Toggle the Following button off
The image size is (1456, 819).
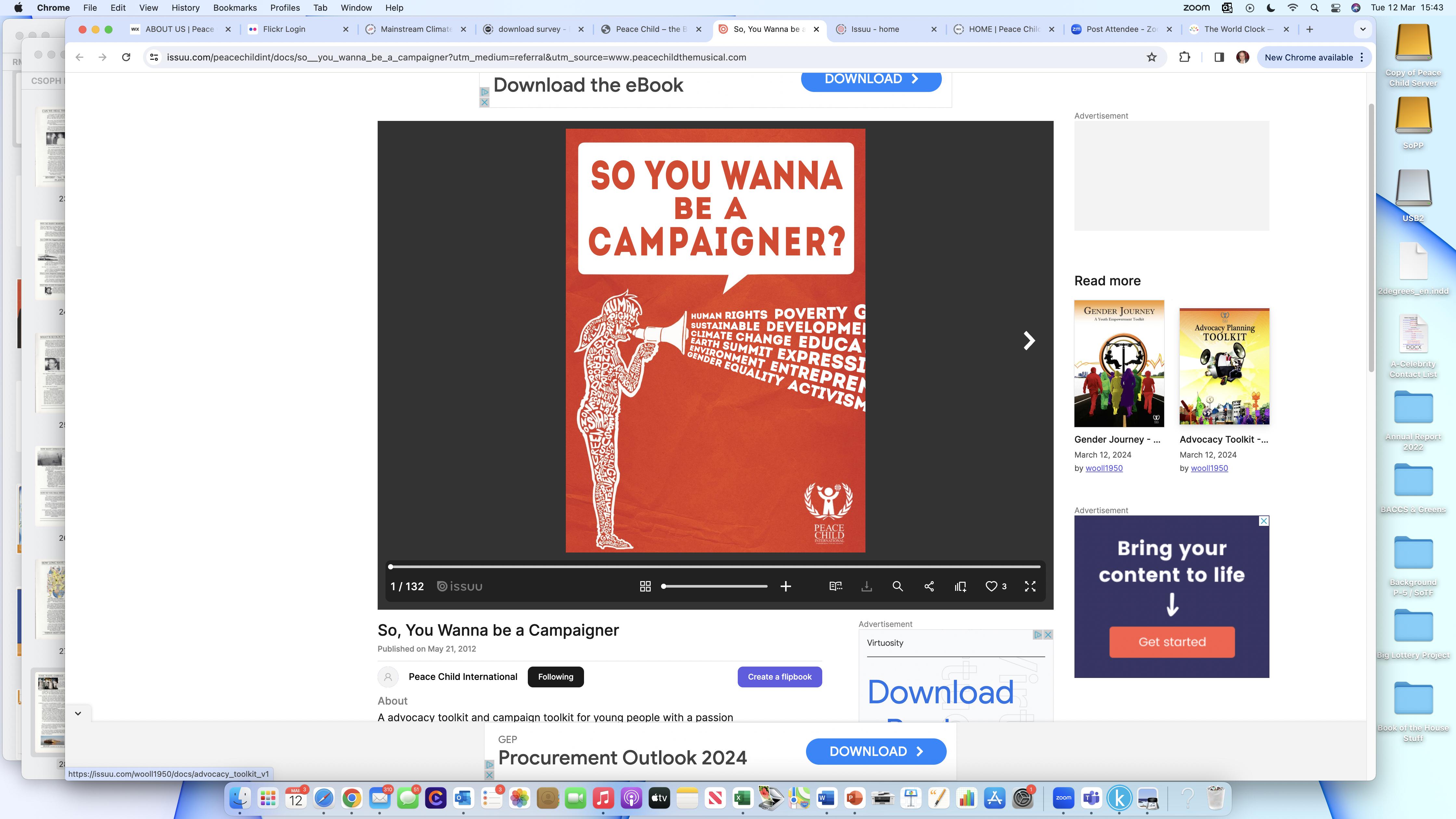coord(555,677)
